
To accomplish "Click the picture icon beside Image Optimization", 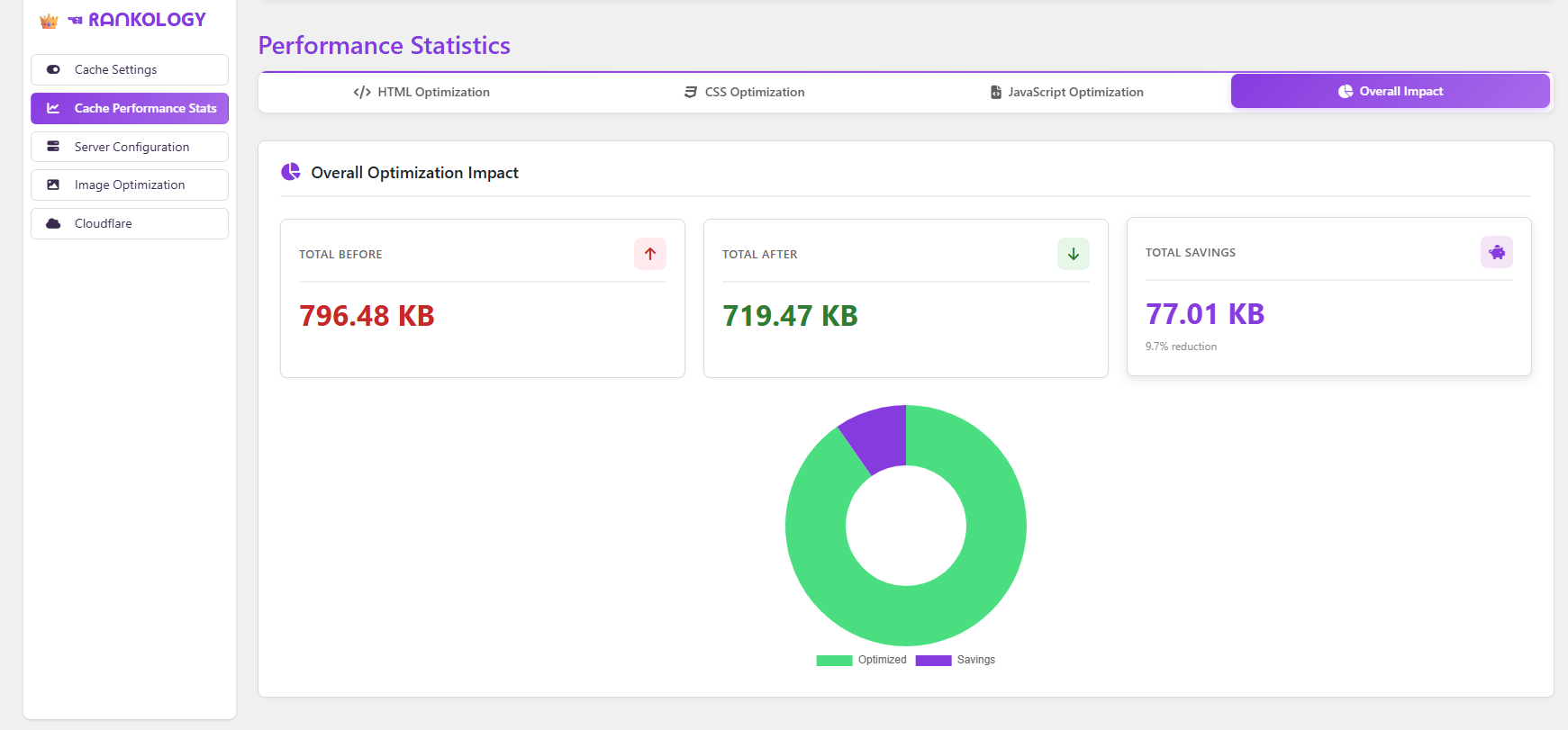I will click(x=53, y=185).
